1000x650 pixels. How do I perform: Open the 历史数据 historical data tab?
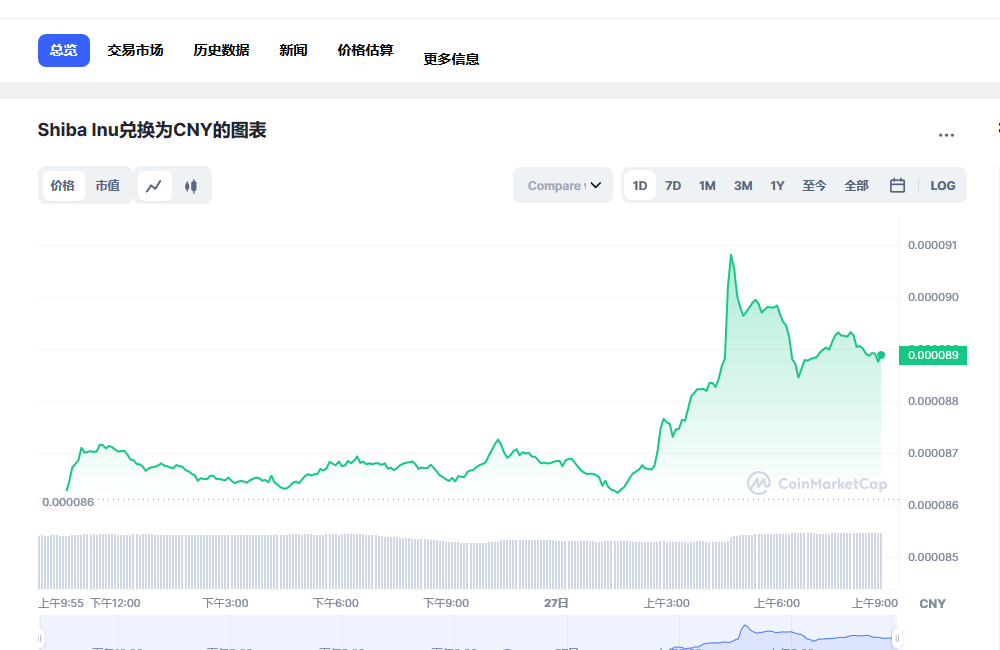(221, 50)
